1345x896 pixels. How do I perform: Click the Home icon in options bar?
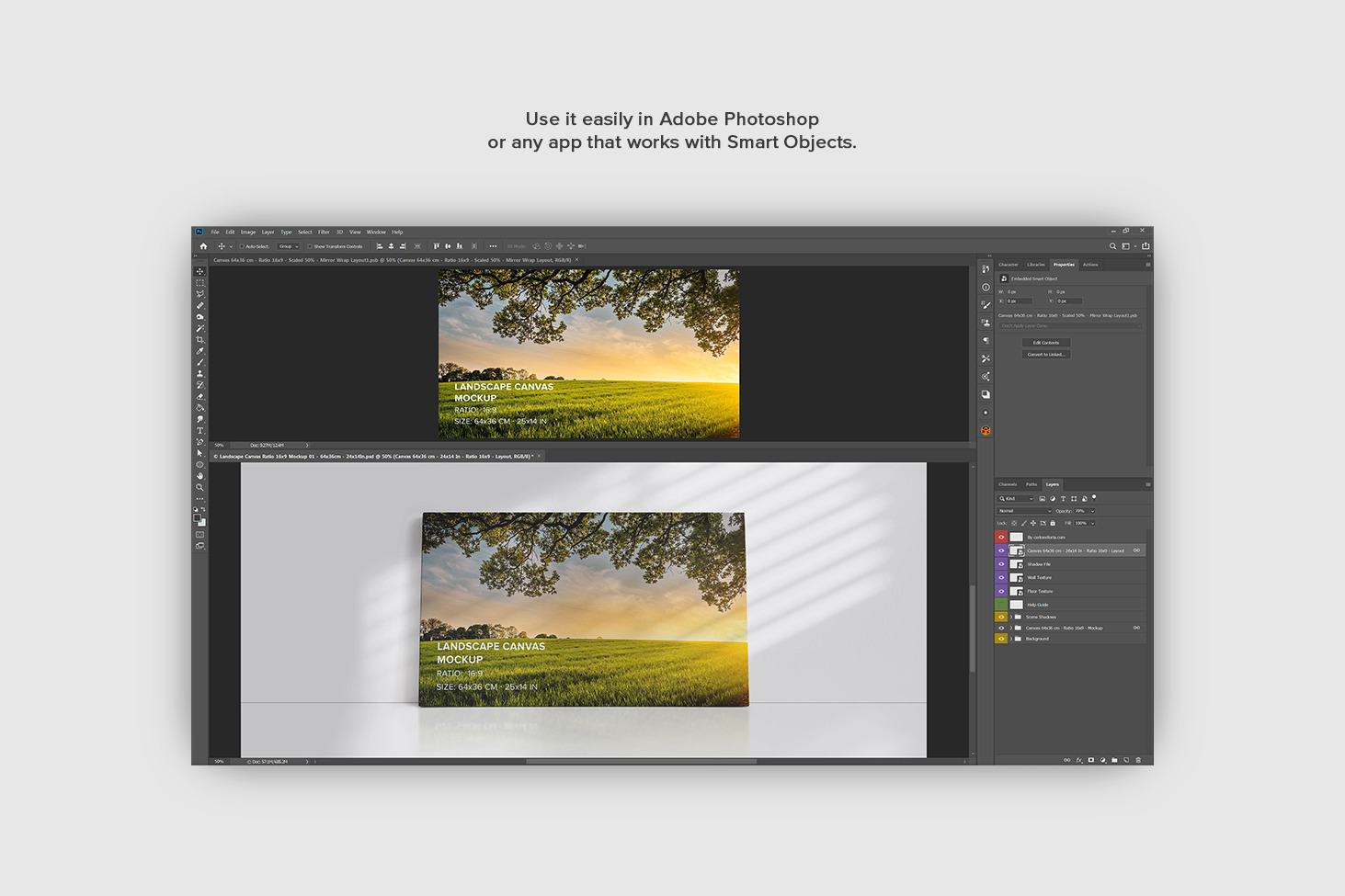[x=203, y=246]
